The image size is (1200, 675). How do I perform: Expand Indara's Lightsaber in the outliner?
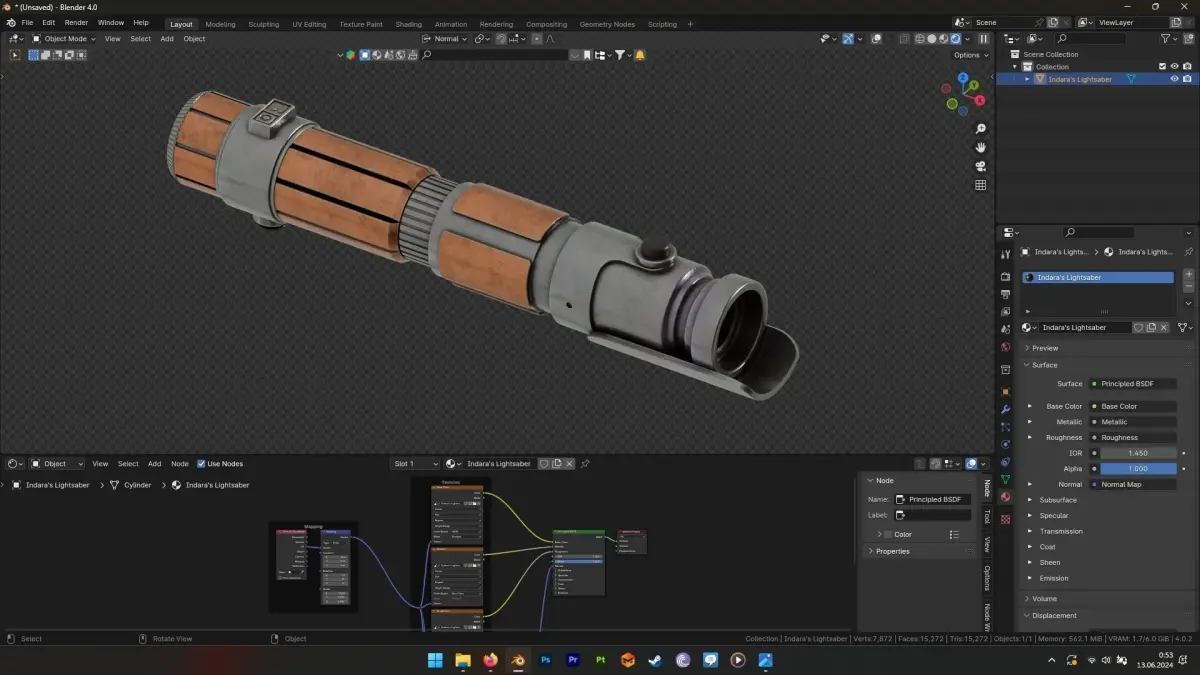(x=1027, y=79)
